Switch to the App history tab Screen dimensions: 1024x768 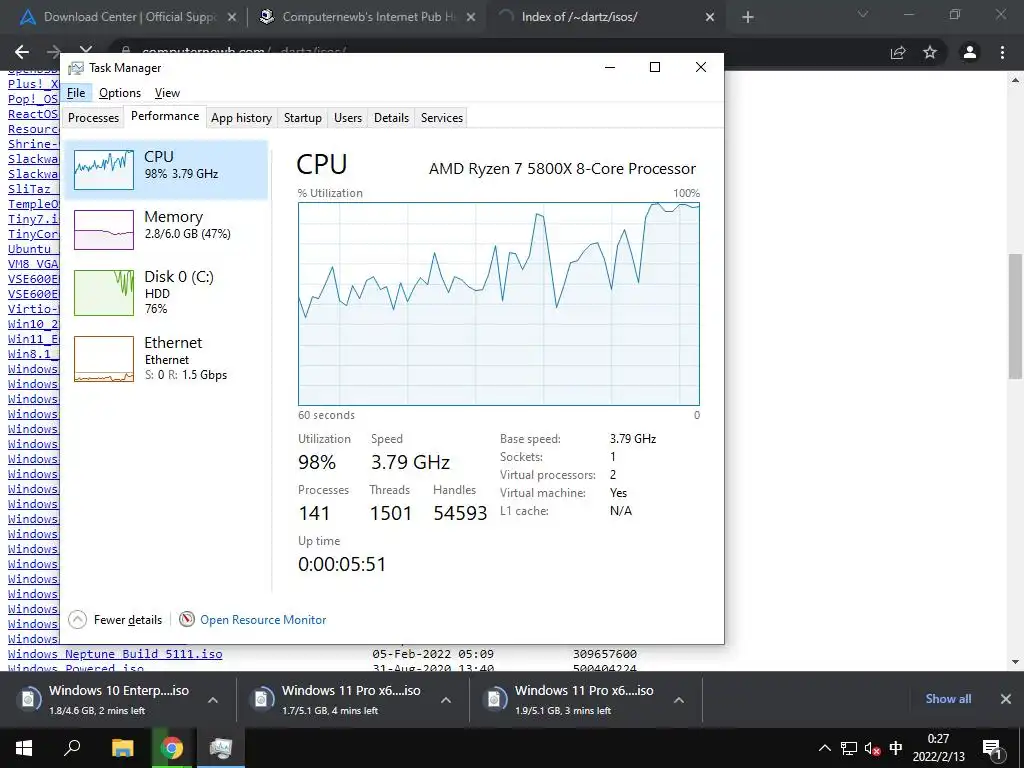click(x=241, y=118)
